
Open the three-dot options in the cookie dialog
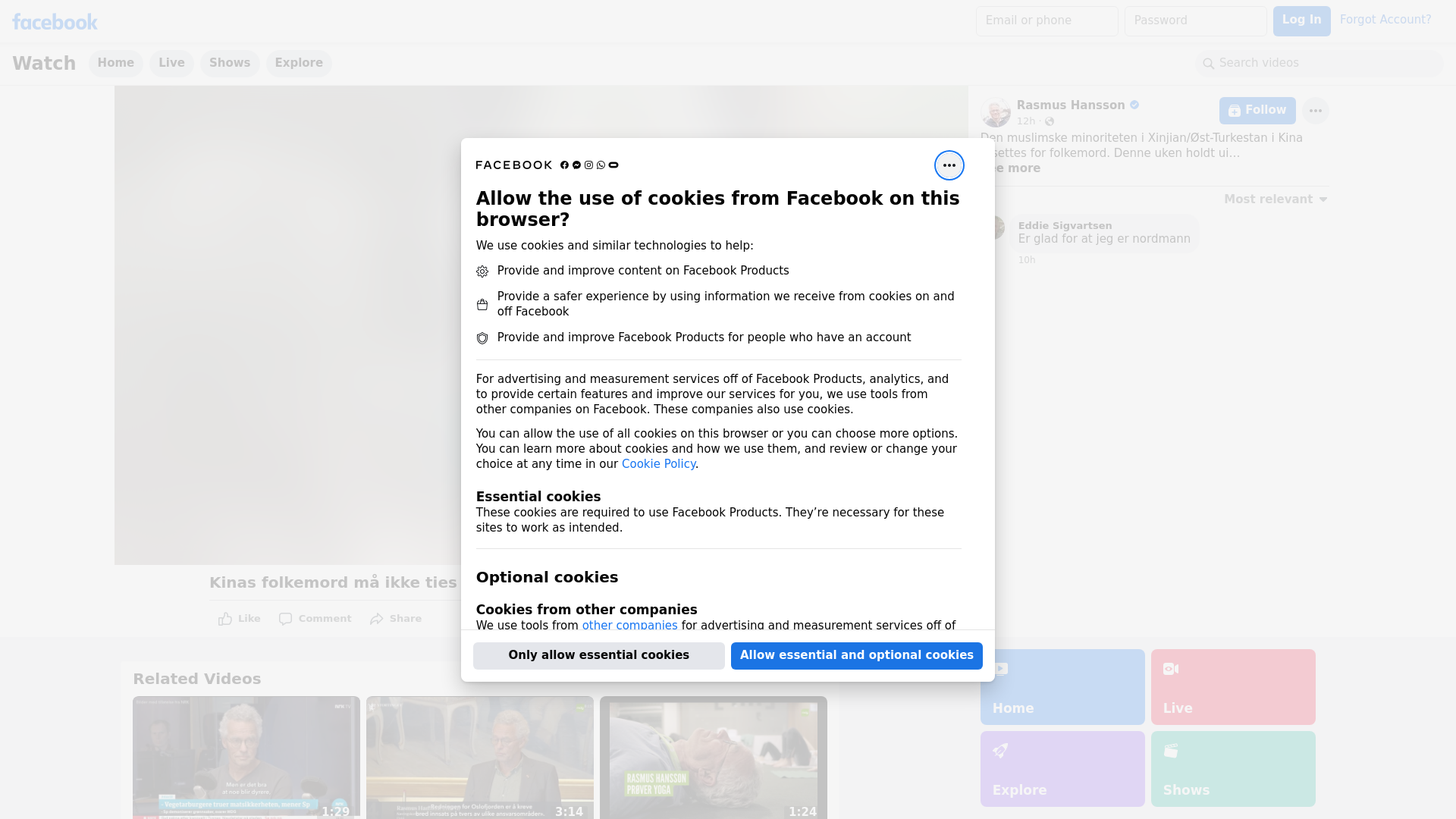pyautogui.click(x=949, y=165)
